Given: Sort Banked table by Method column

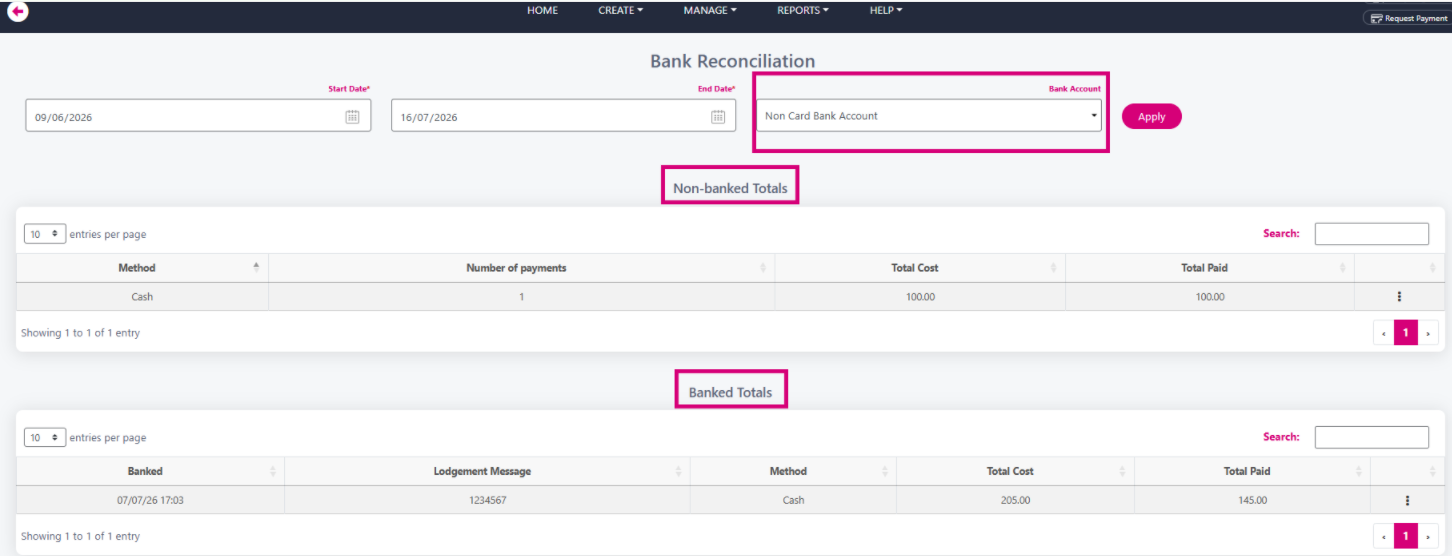Looking at the screenshot, I should (793, 471).
